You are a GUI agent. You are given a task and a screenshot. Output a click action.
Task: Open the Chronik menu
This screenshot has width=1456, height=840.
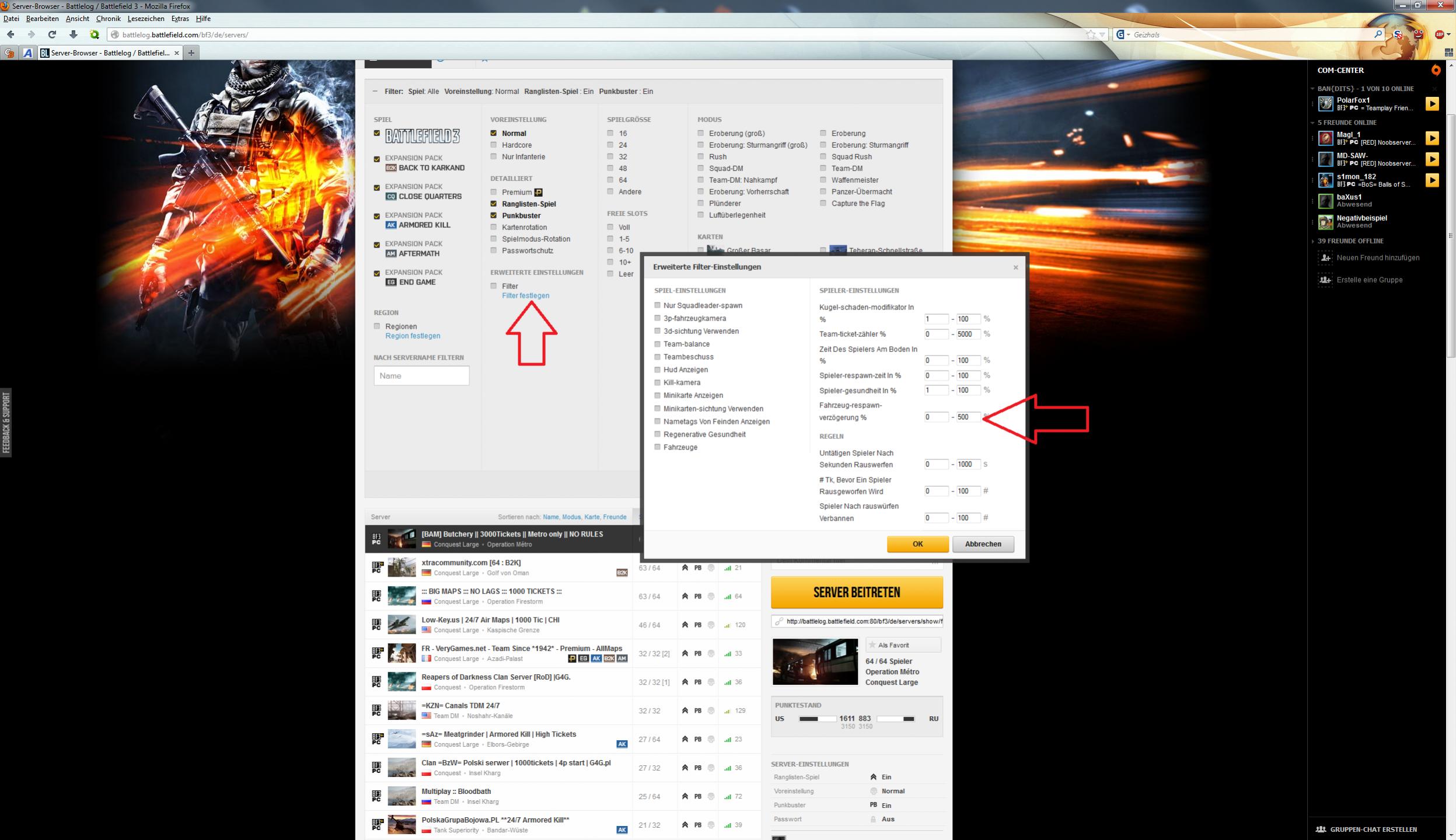[x=108, y=19]
